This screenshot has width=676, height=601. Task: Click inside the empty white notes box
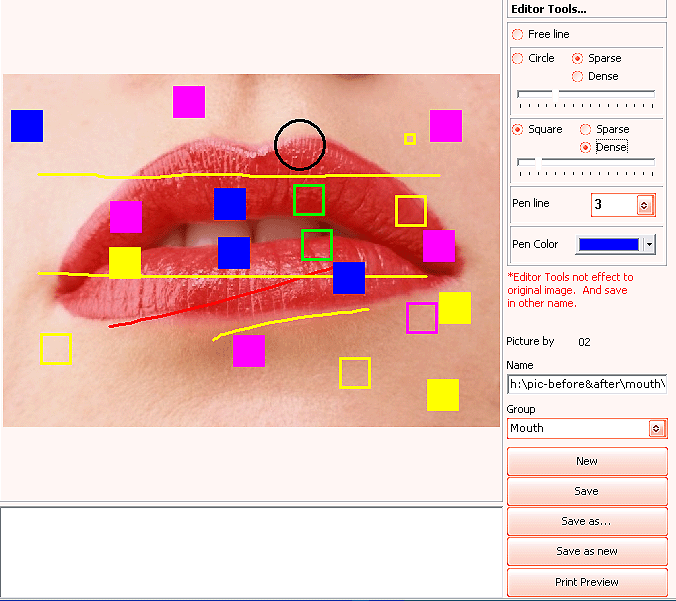tap(251, 553)
